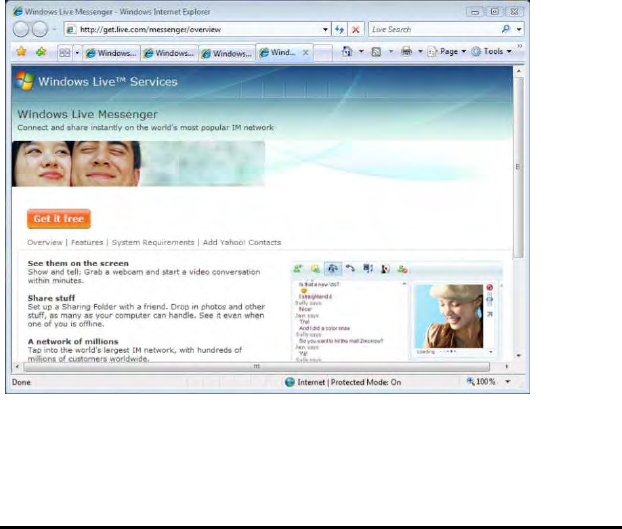Click the red stop webcam icon

coord(490,287)
